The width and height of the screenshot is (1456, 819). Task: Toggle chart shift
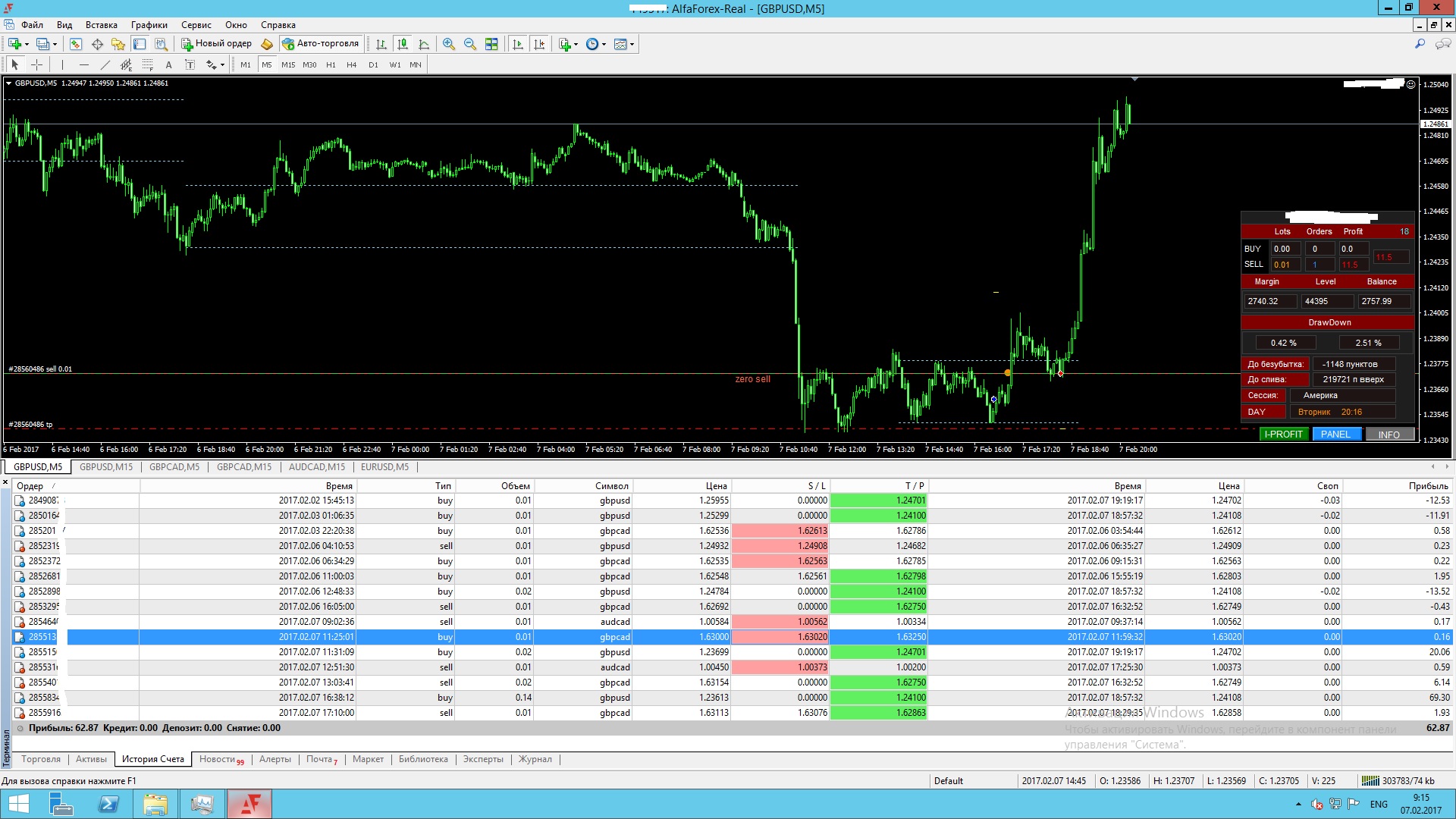[539, 44]
